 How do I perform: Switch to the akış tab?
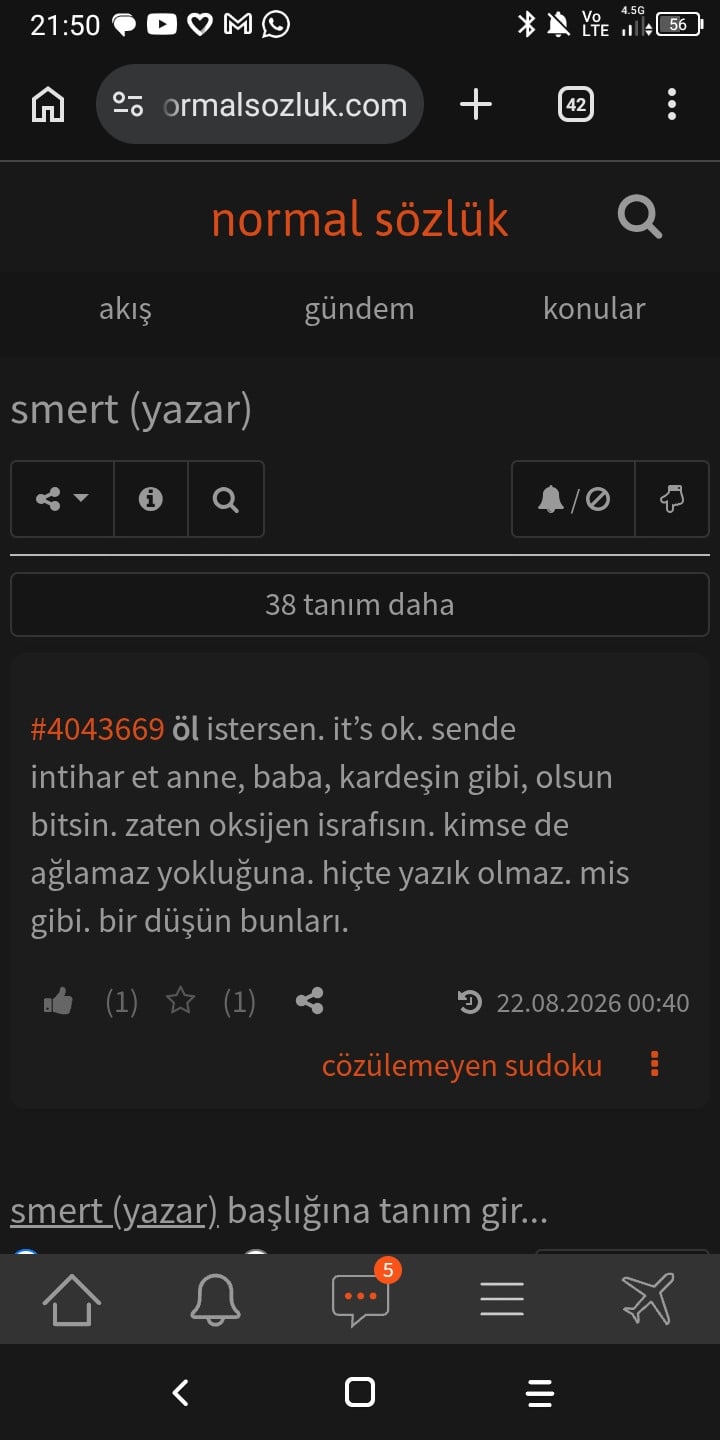point(125,309)
